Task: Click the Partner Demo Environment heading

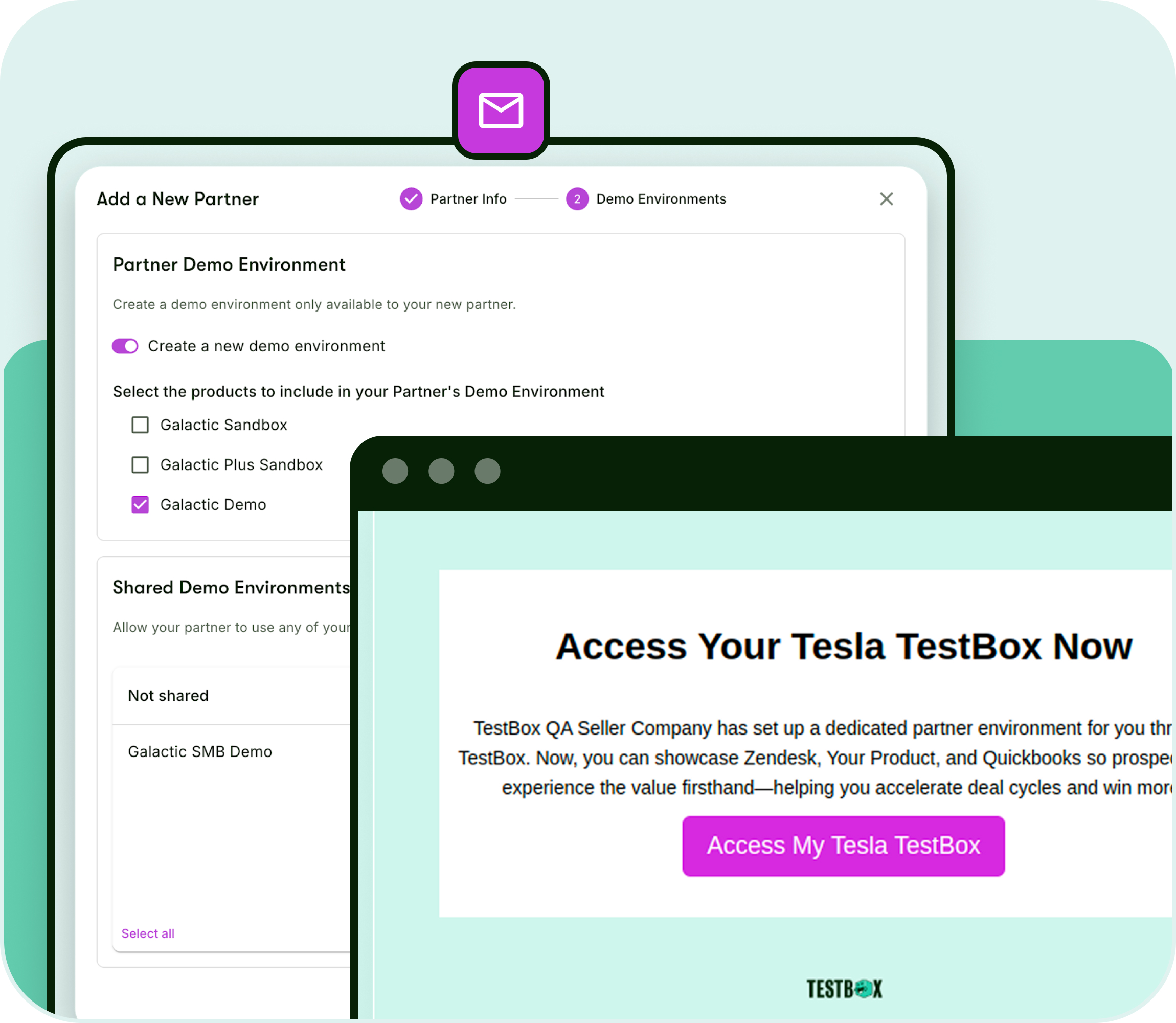Action: [229, 264]
